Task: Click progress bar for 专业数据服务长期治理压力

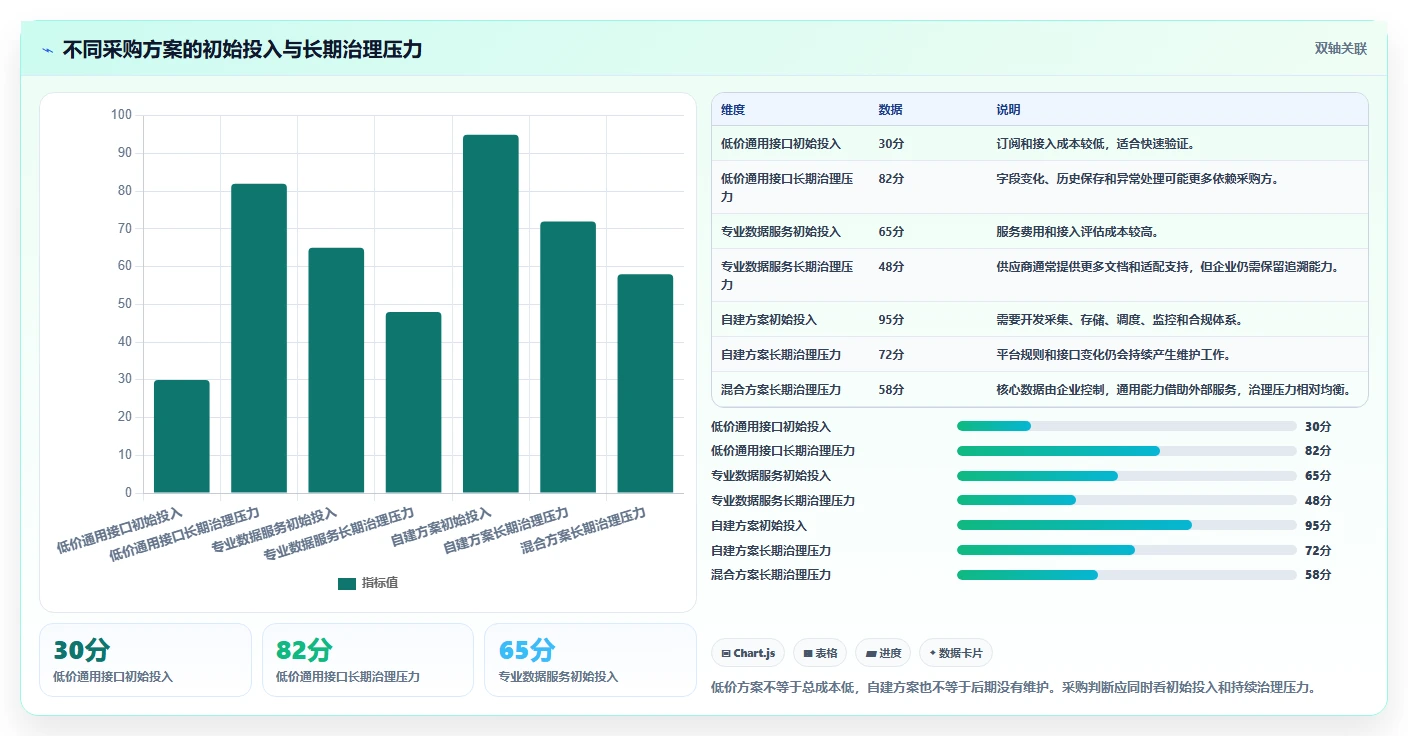Action: coord(1126,500)
